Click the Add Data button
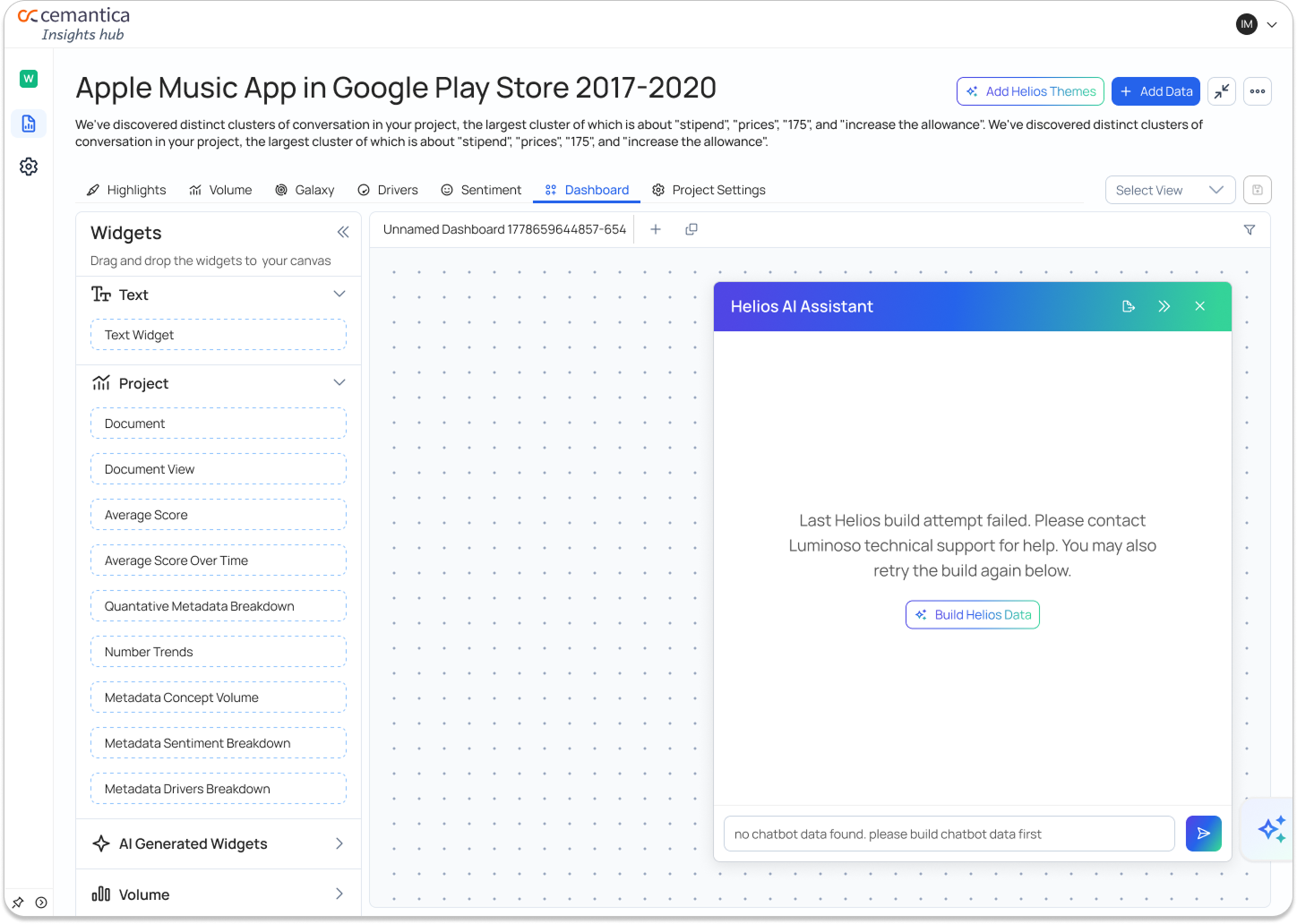This screenshot has width=1297, height=924. (x=1155, y=91)
